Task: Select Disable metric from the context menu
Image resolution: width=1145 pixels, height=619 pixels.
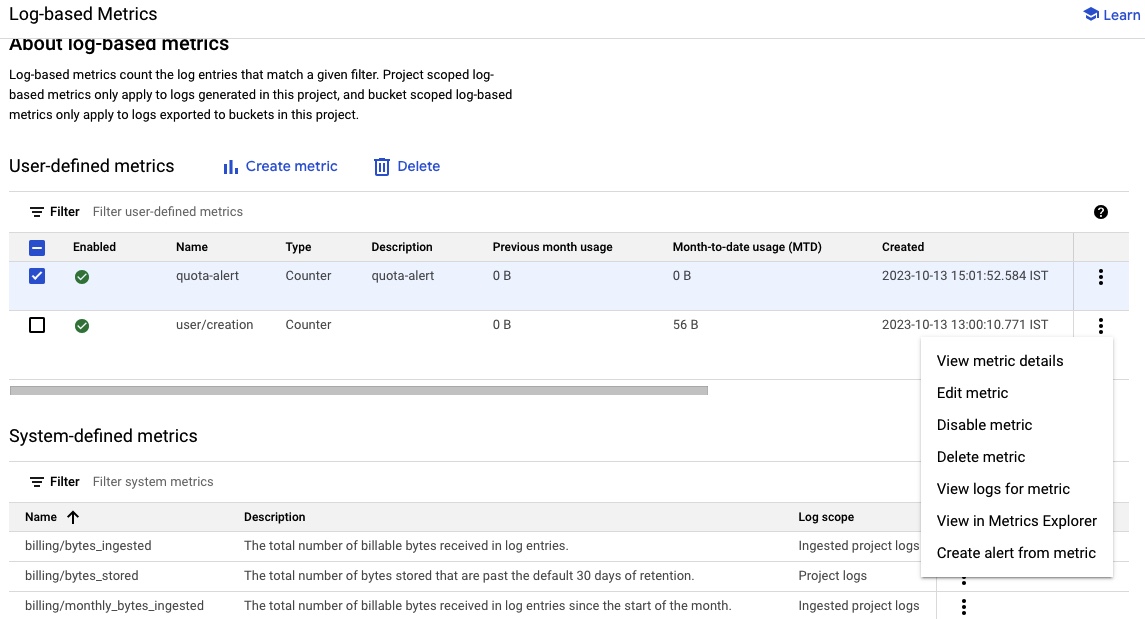Action: pos(984,425)
